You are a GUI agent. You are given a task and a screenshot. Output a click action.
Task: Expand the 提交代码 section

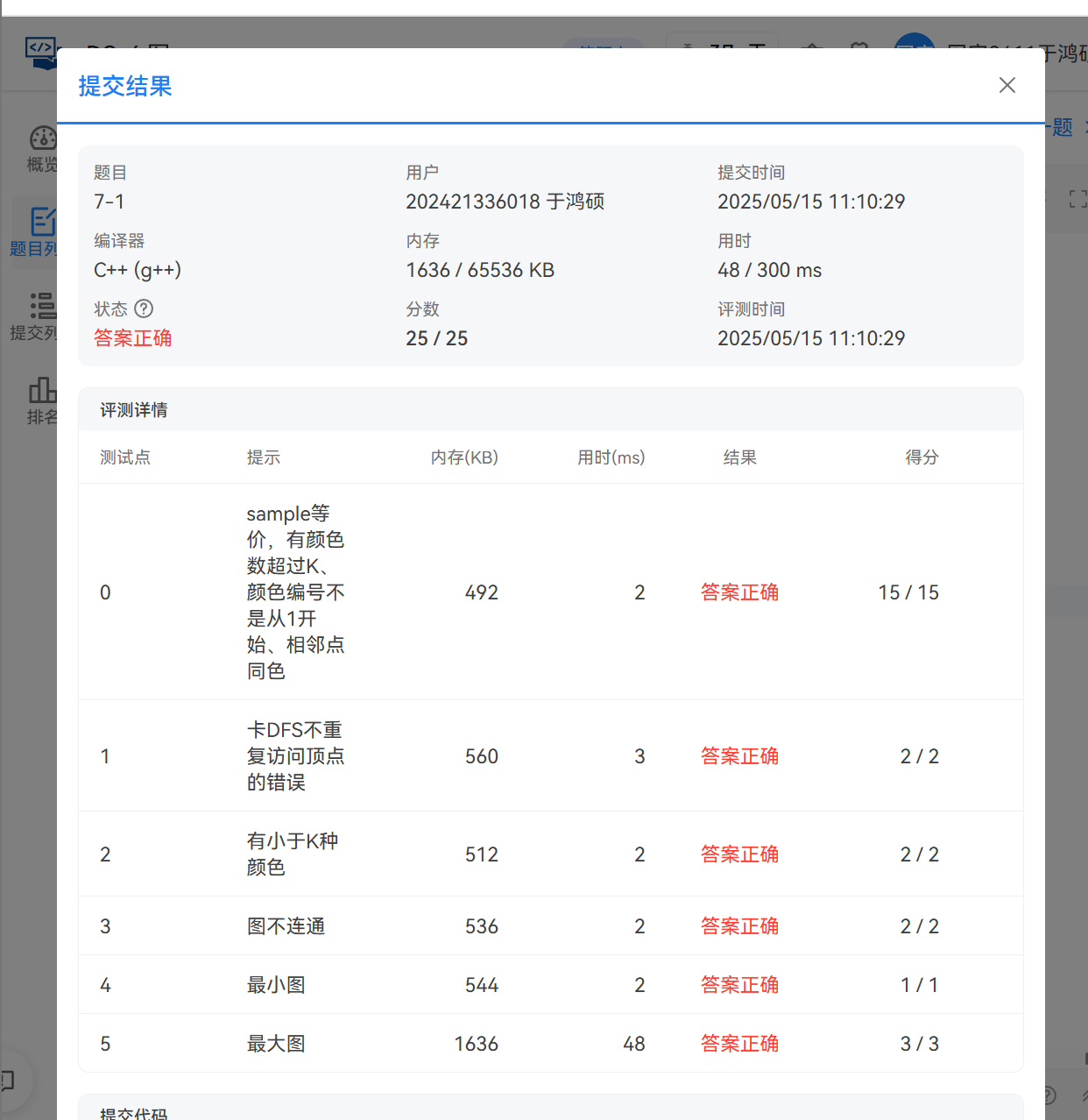(134, 1113)
